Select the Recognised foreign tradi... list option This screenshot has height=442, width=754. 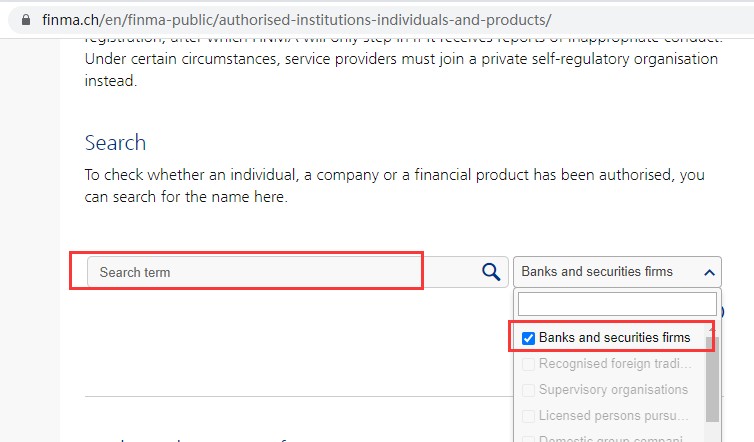point(614,364)
